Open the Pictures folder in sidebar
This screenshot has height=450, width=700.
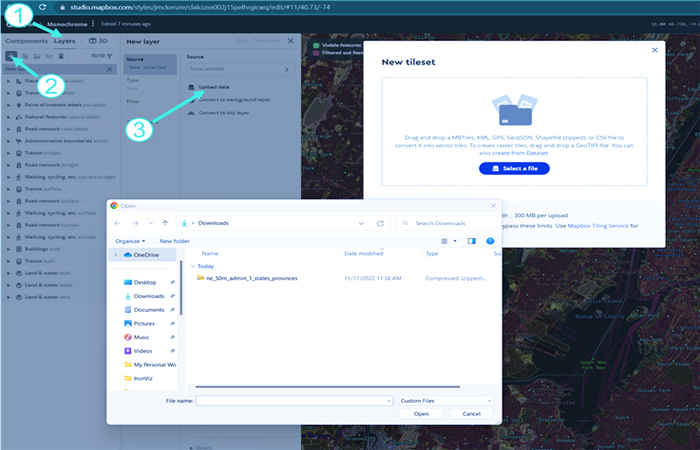[x=144, y=324]
